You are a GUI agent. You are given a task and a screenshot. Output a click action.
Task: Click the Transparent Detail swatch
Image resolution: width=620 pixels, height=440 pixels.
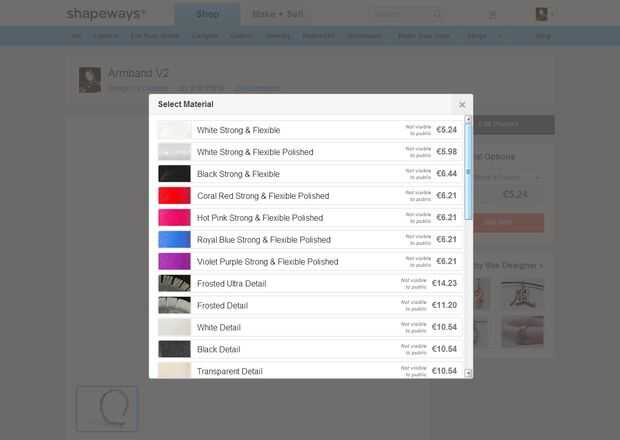pos(174,370)
